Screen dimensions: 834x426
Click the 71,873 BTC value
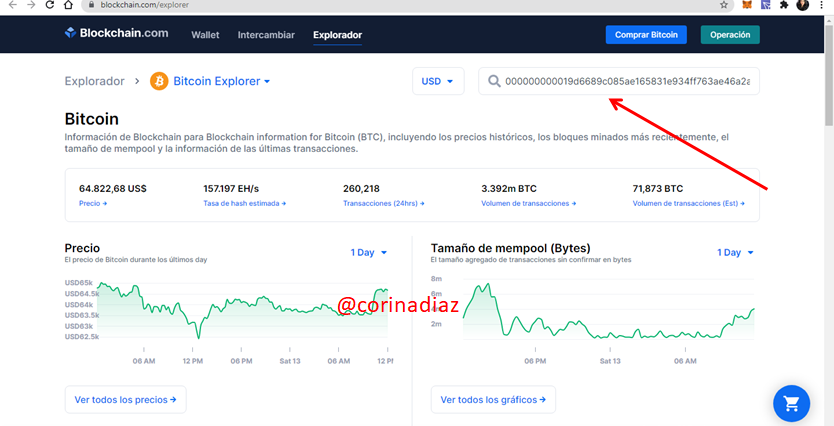(657, 188)
